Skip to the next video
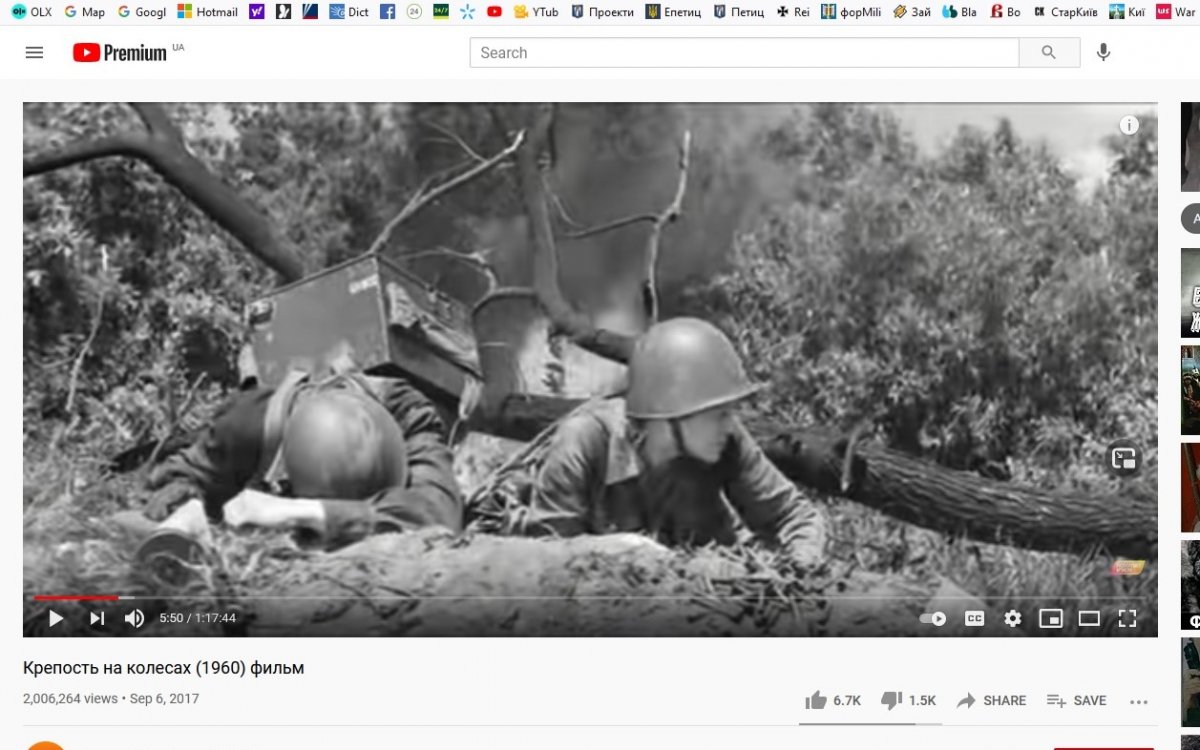This screenshot has width=1200, height=750. tap(97, 618)
